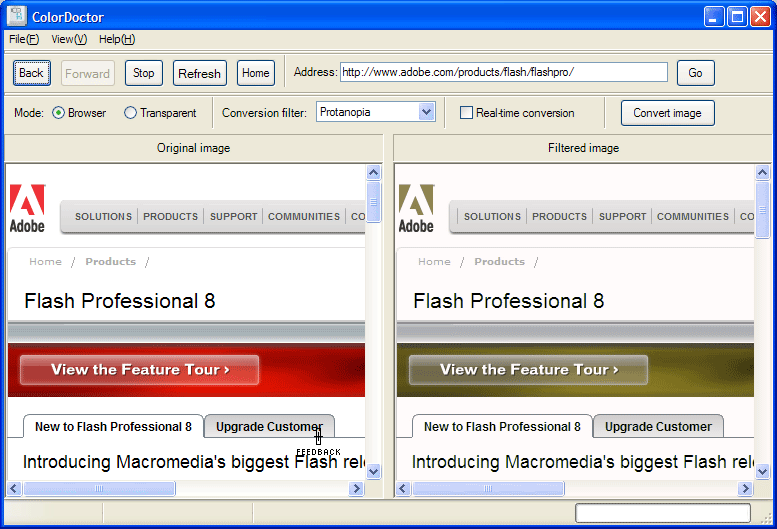The width and height of the screenshot is (777, 529).
Task: Click PRODUCTS in Filtered image nav
Action: pyautogui.click(x=559, y=216)
